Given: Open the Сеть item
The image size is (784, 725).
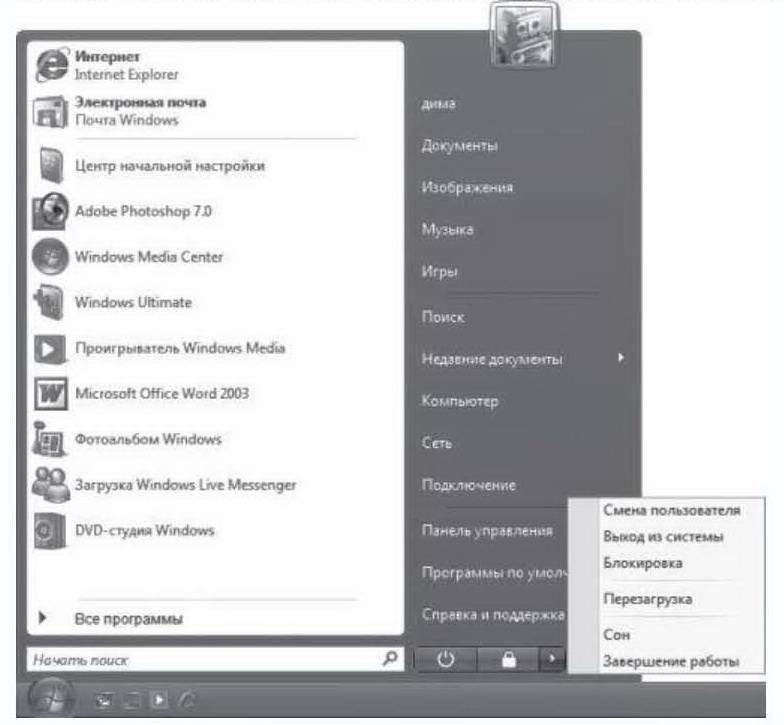Looking at the screenshot, I should click(436, 442).
